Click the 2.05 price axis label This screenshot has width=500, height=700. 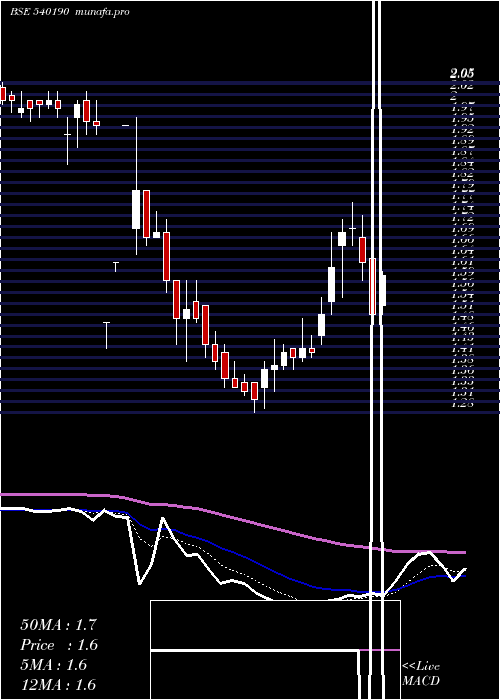(x=462, y=73)
